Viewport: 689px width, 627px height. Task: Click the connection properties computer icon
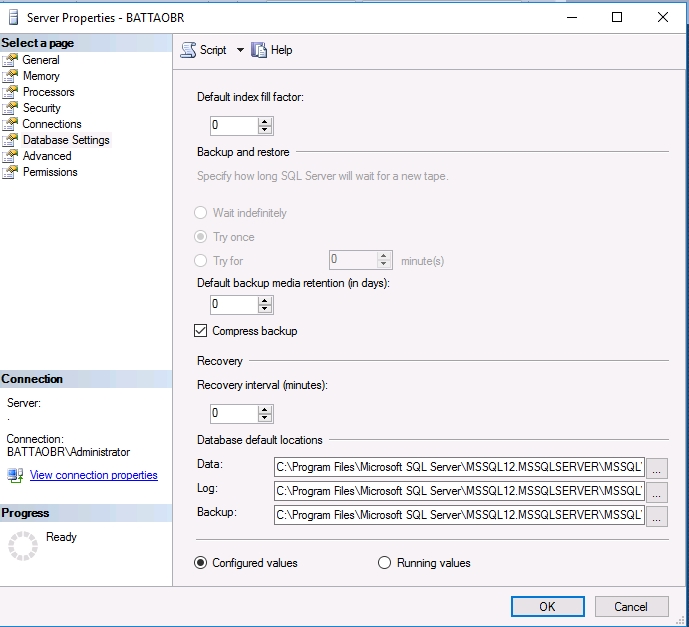point(15,475)
